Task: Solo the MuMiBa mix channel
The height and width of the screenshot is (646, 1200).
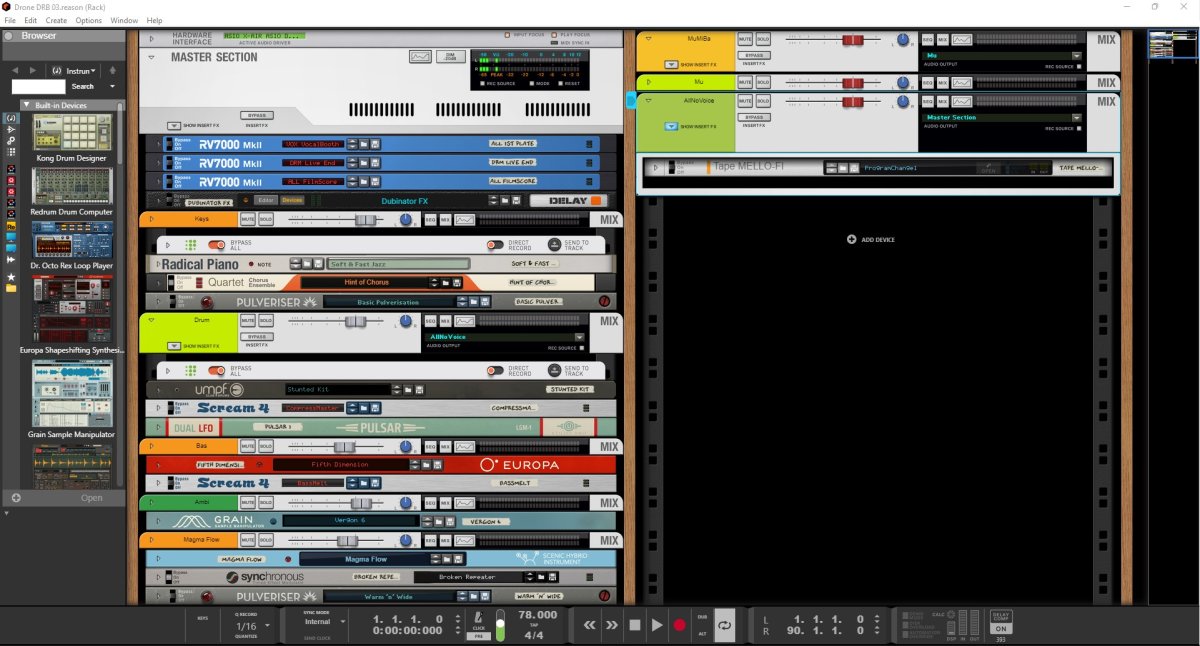Action: [x=763, y=39]
